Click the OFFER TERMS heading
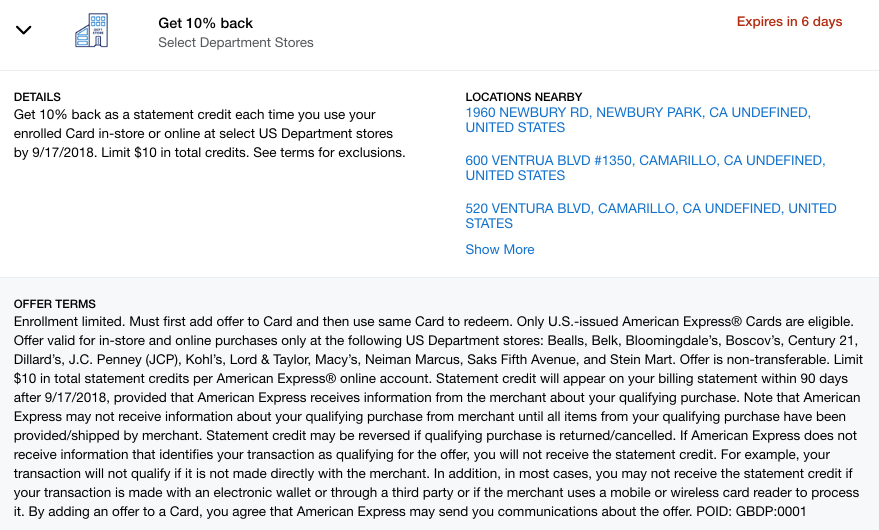 (x=54, y=304)
